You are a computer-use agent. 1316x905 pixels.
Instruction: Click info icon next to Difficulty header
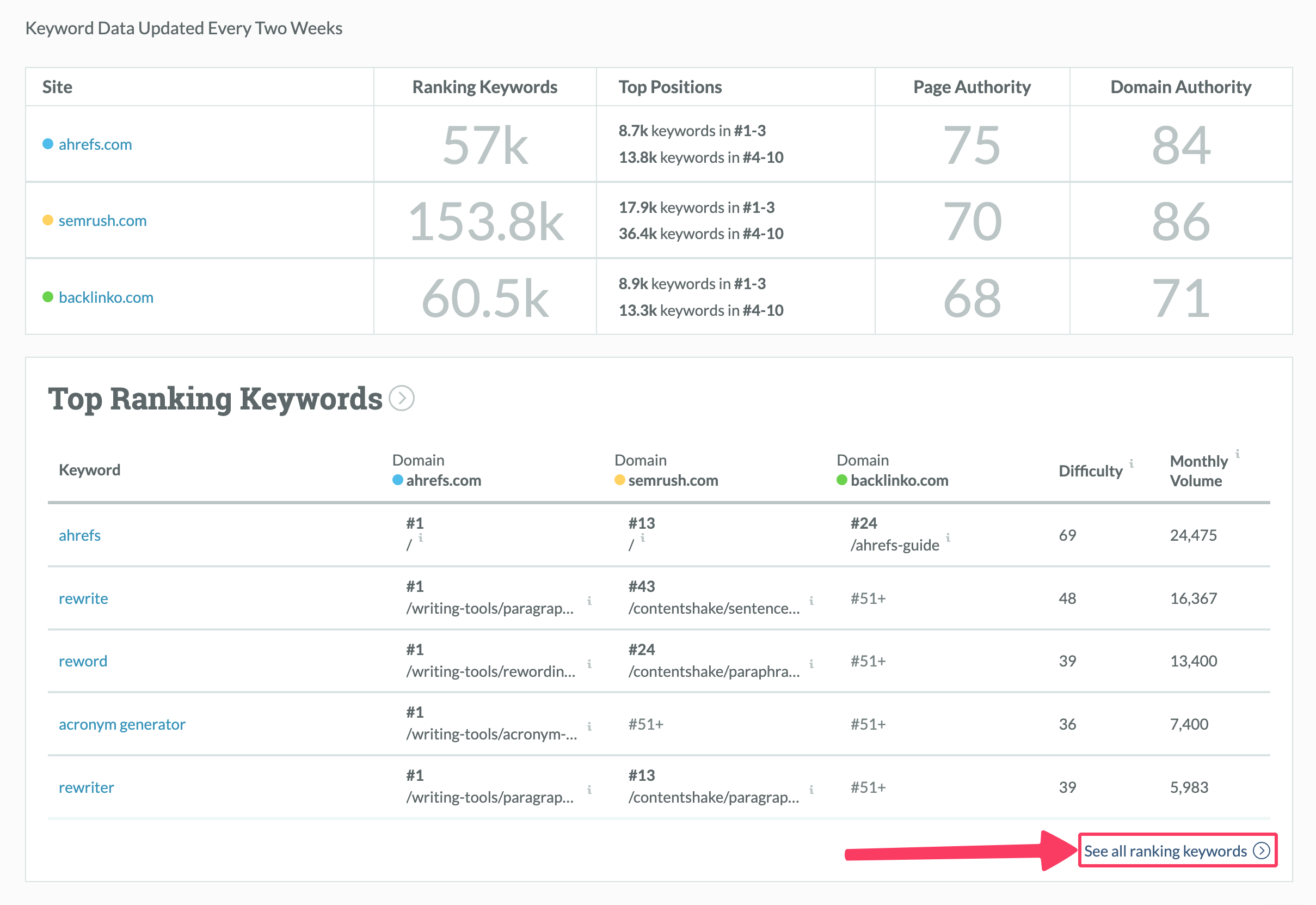click(x=1131, y=463)
